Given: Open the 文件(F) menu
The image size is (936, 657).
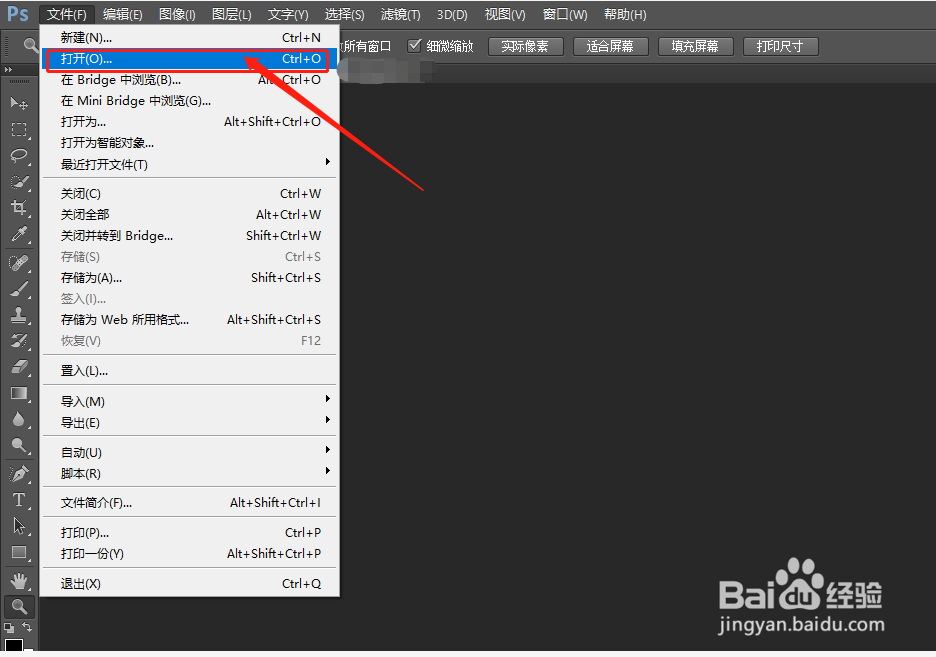Looking at the screenshot, I should 67,14.
